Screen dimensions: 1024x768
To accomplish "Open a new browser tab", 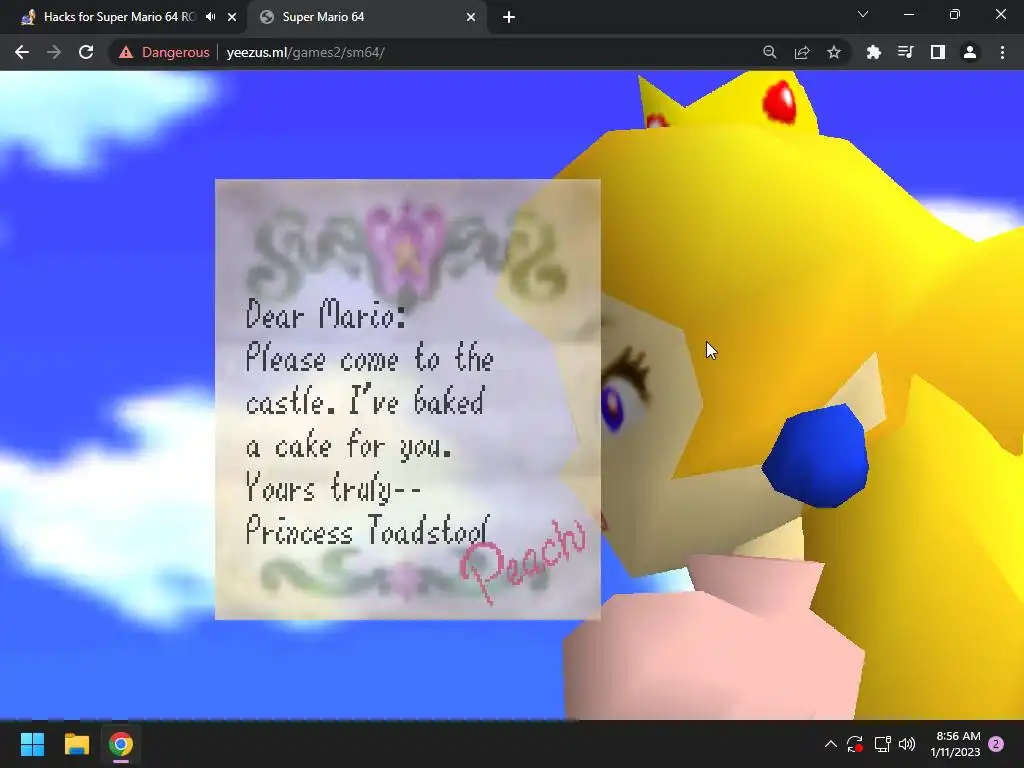I will pyautogui.click(x=509, y=17).
